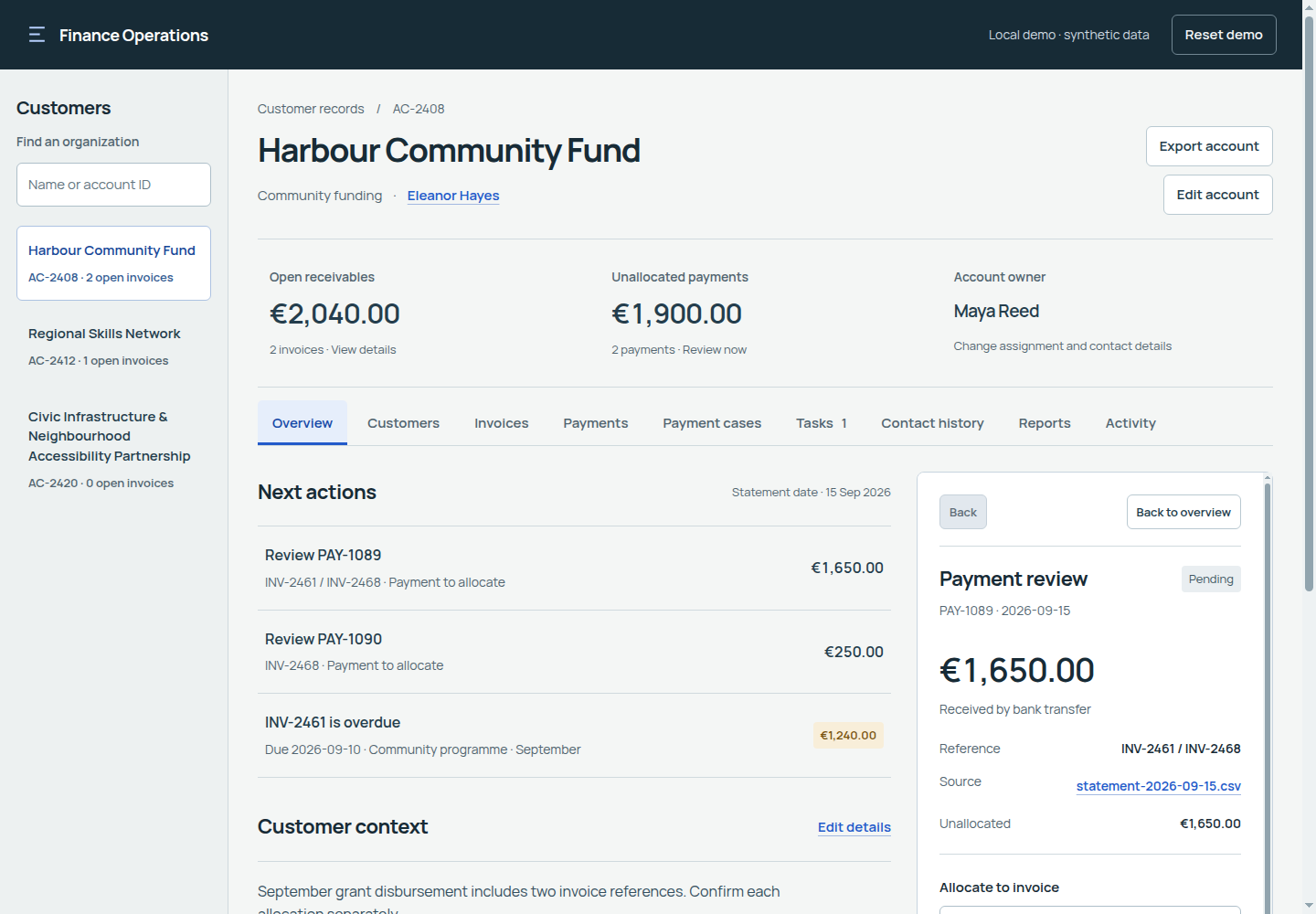
Task: Open the Review PAY-1090 action row
Action: click(574, 652)
